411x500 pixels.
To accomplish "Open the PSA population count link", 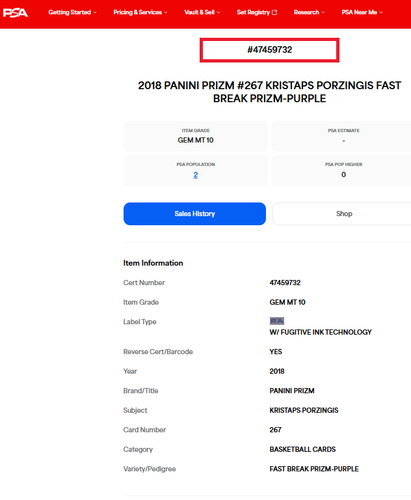I will tap(196, 175).
